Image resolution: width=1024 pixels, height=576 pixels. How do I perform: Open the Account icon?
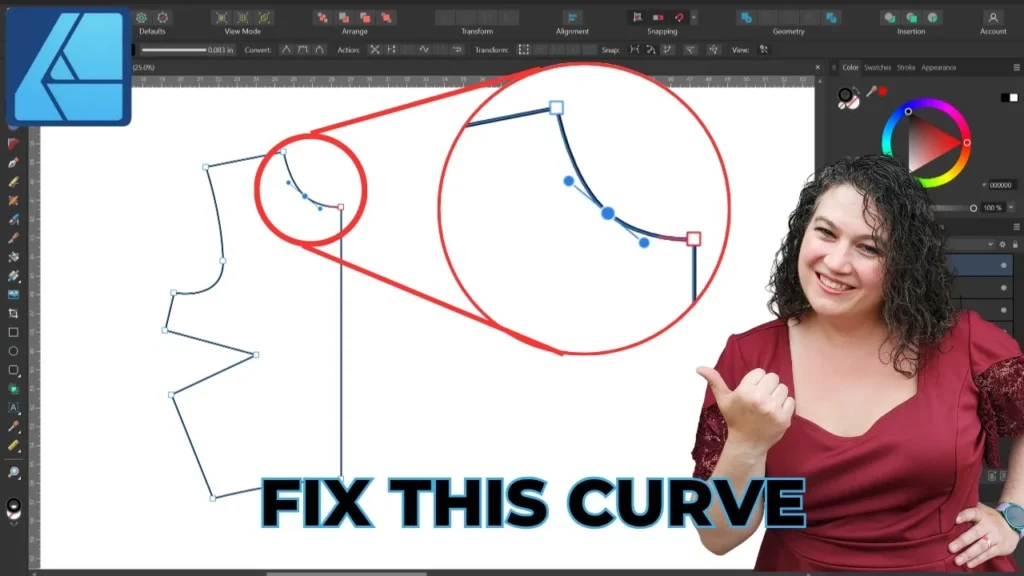tap(993, 18)
